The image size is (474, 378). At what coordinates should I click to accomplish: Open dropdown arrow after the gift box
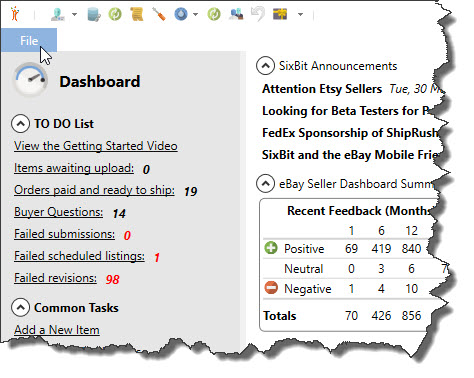pyautogui.click(x=300, y=14)
